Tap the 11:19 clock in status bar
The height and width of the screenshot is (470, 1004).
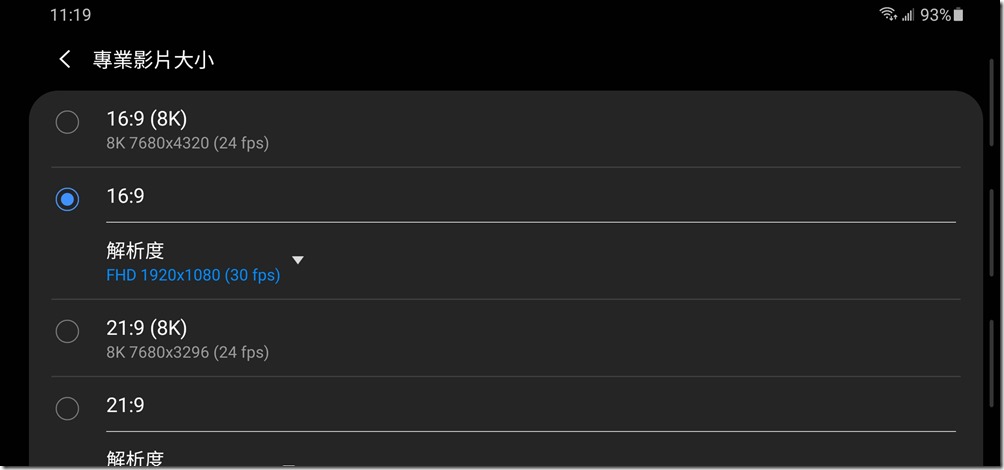[x=70, y=15]
